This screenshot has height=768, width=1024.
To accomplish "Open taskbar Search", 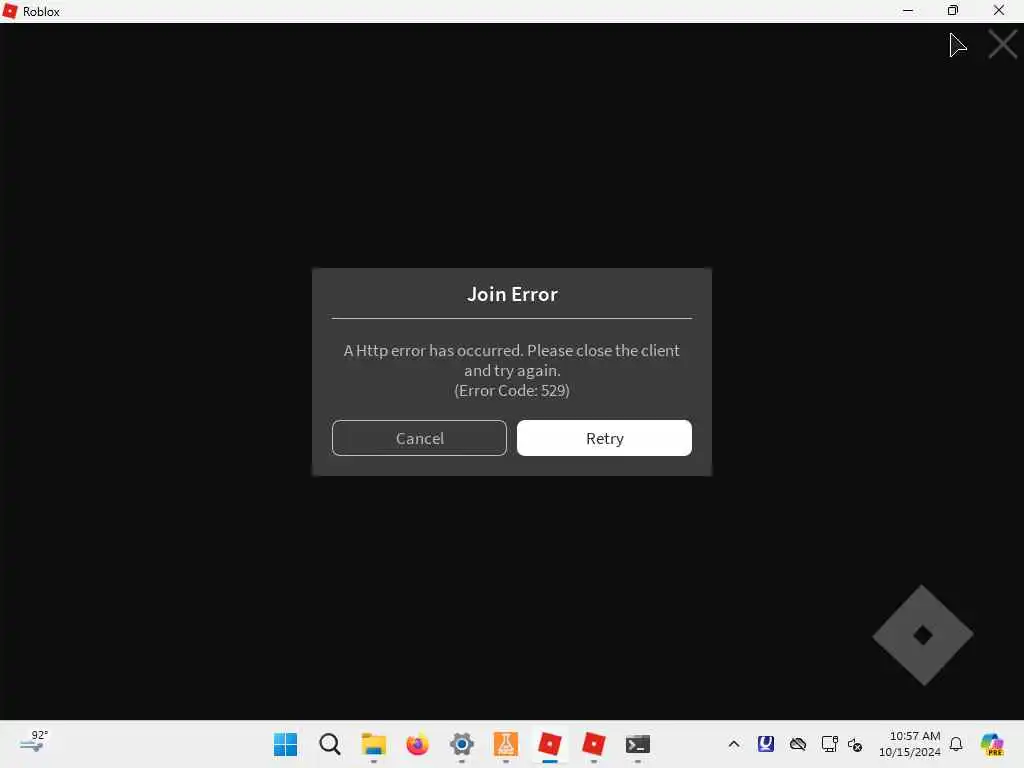I will point(330,744).
